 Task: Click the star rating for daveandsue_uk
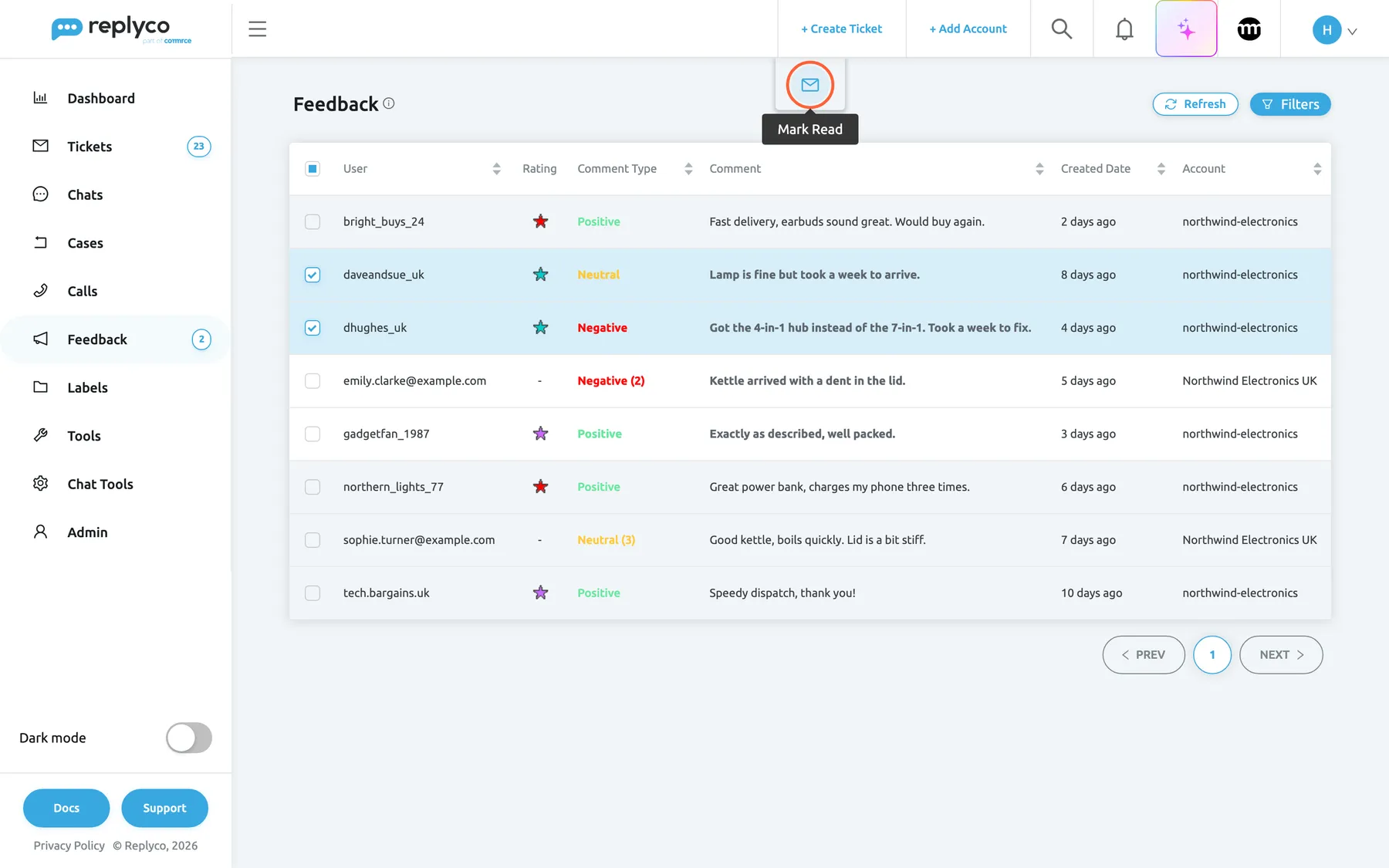[x=540, y=275]
